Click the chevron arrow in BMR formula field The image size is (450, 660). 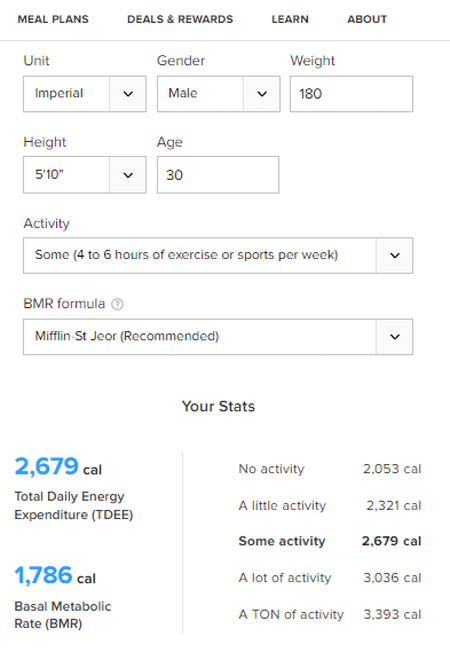[x=394, y=337]
